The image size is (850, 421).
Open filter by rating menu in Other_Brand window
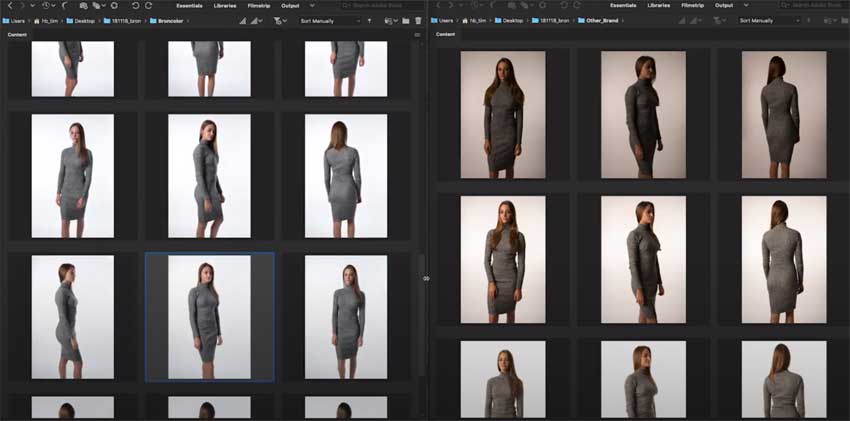719,21
